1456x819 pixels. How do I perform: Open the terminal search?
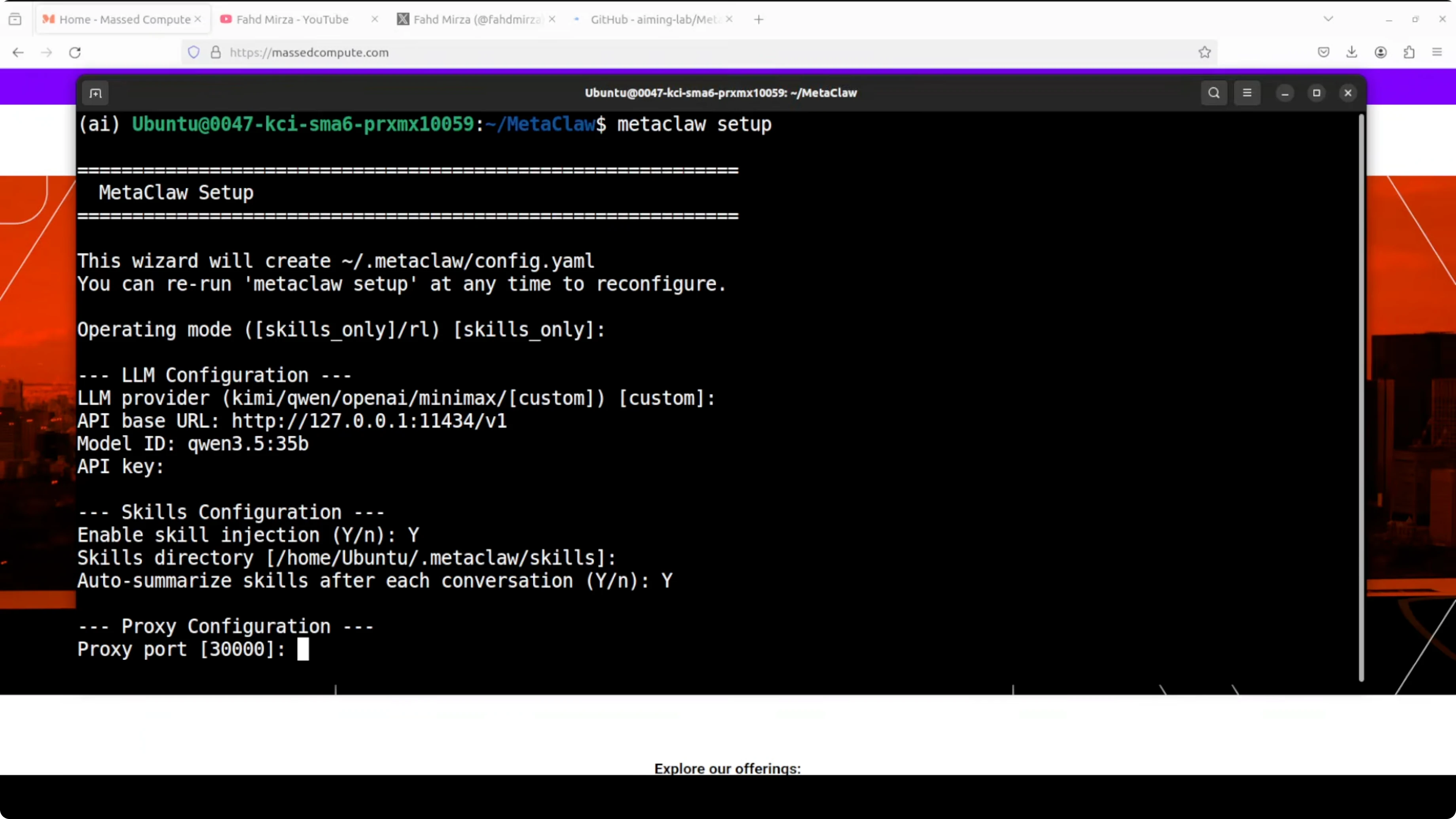(x=1213, y=93)
